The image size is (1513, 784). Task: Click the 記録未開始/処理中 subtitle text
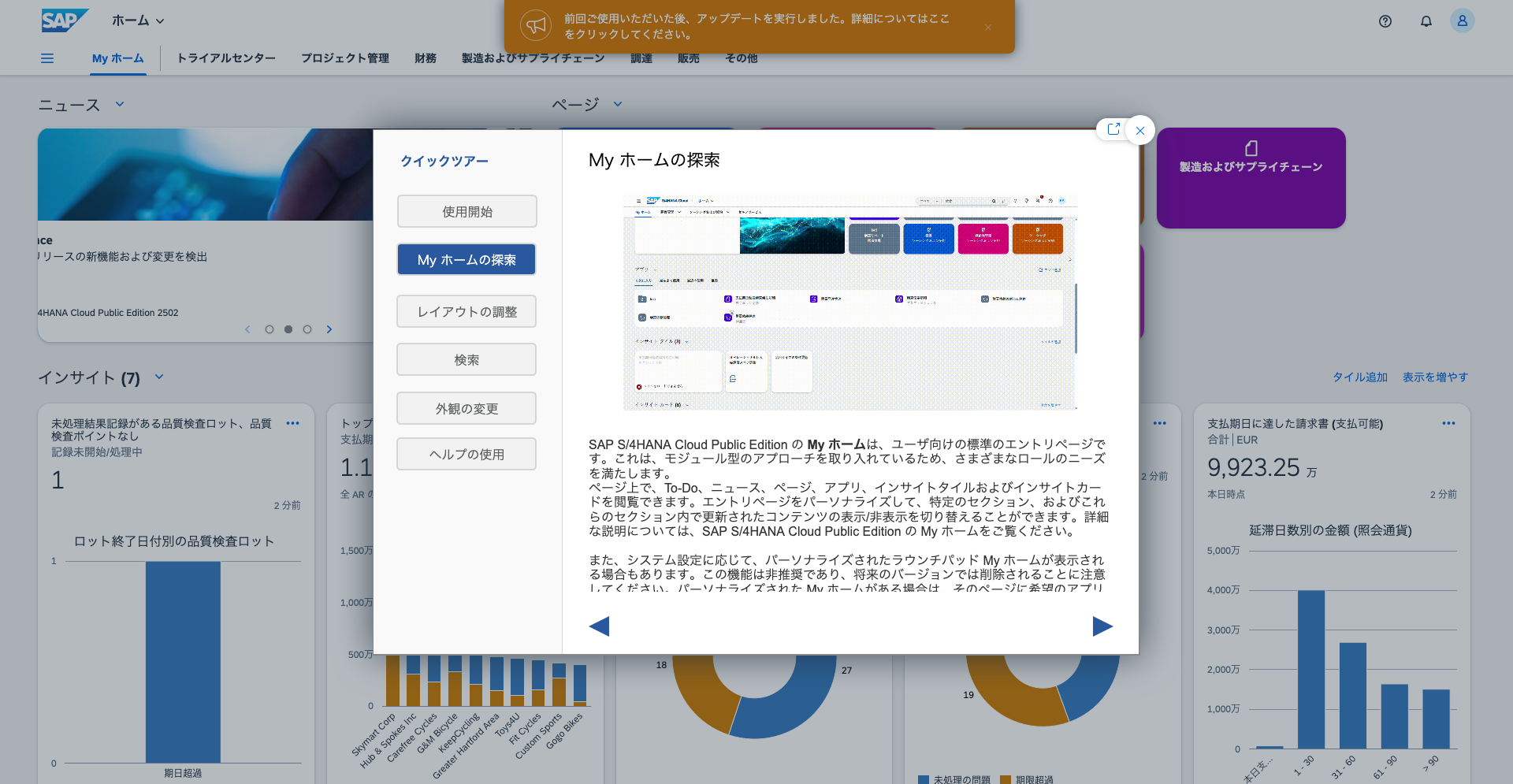pos(97,452)
